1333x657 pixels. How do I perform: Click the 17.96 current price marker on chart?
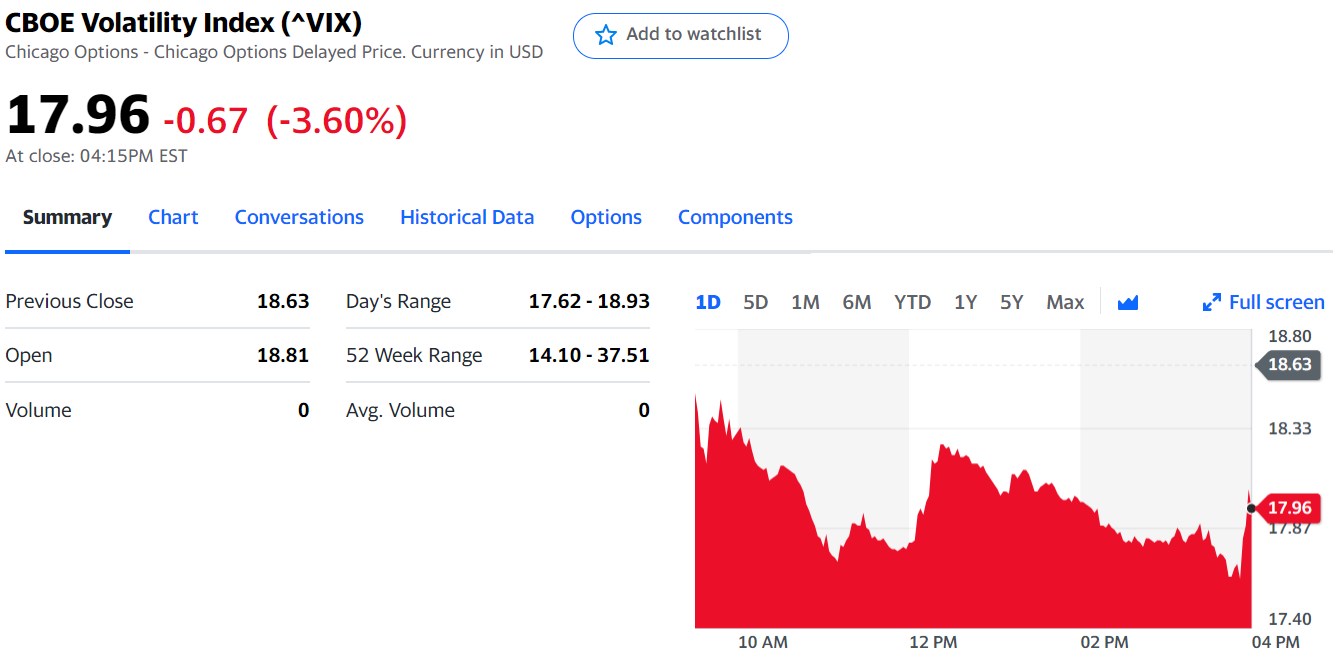[x=1288, y=508]
